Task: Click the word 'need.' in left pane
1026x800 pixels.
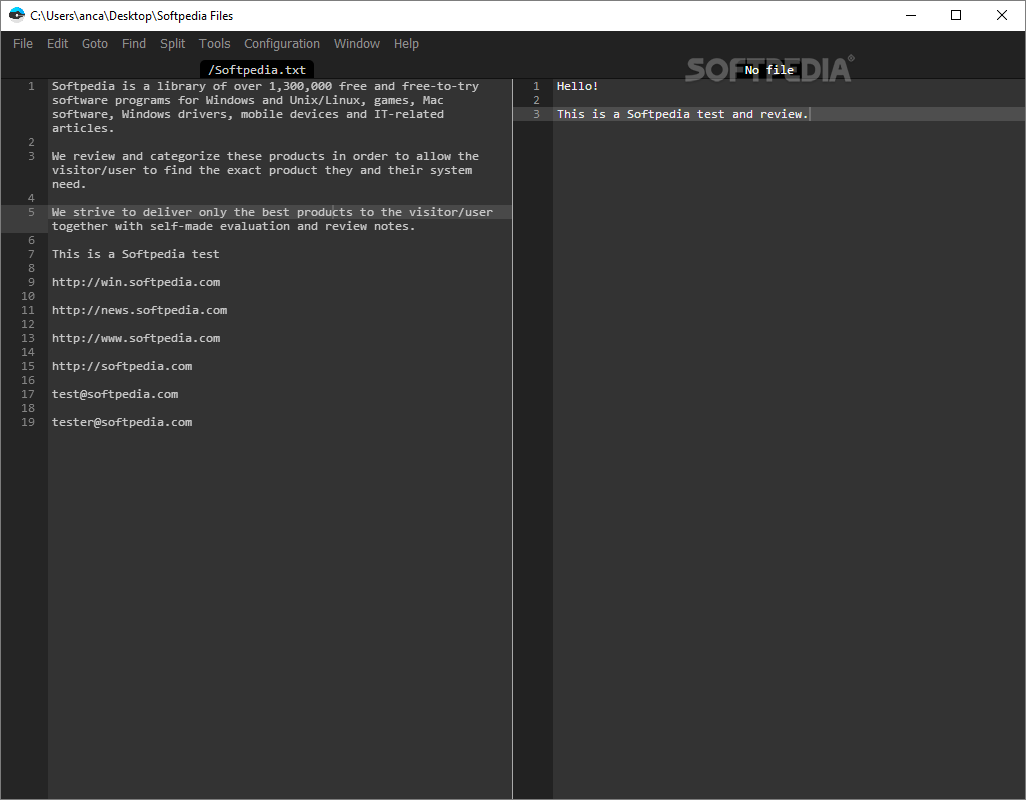Action: (x=69, y=184)
